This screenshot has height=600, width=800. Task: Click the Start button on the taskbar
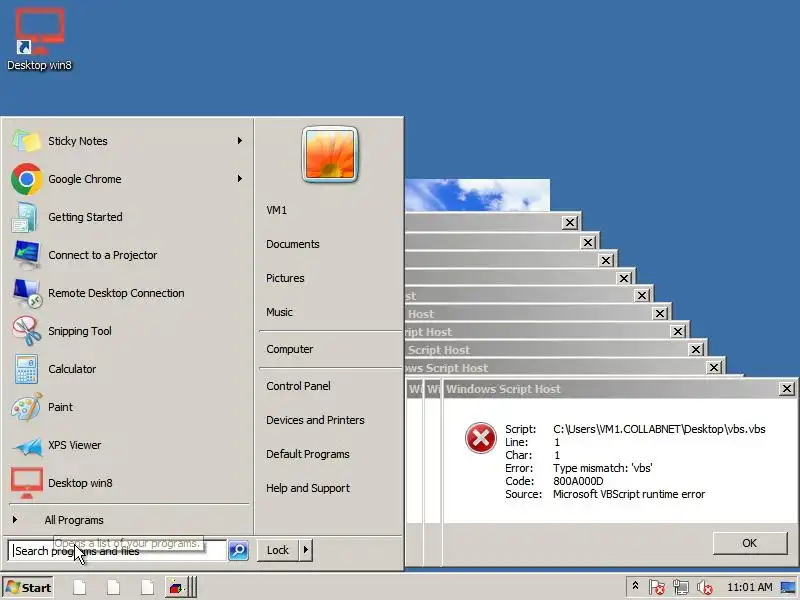click(29, 588)
